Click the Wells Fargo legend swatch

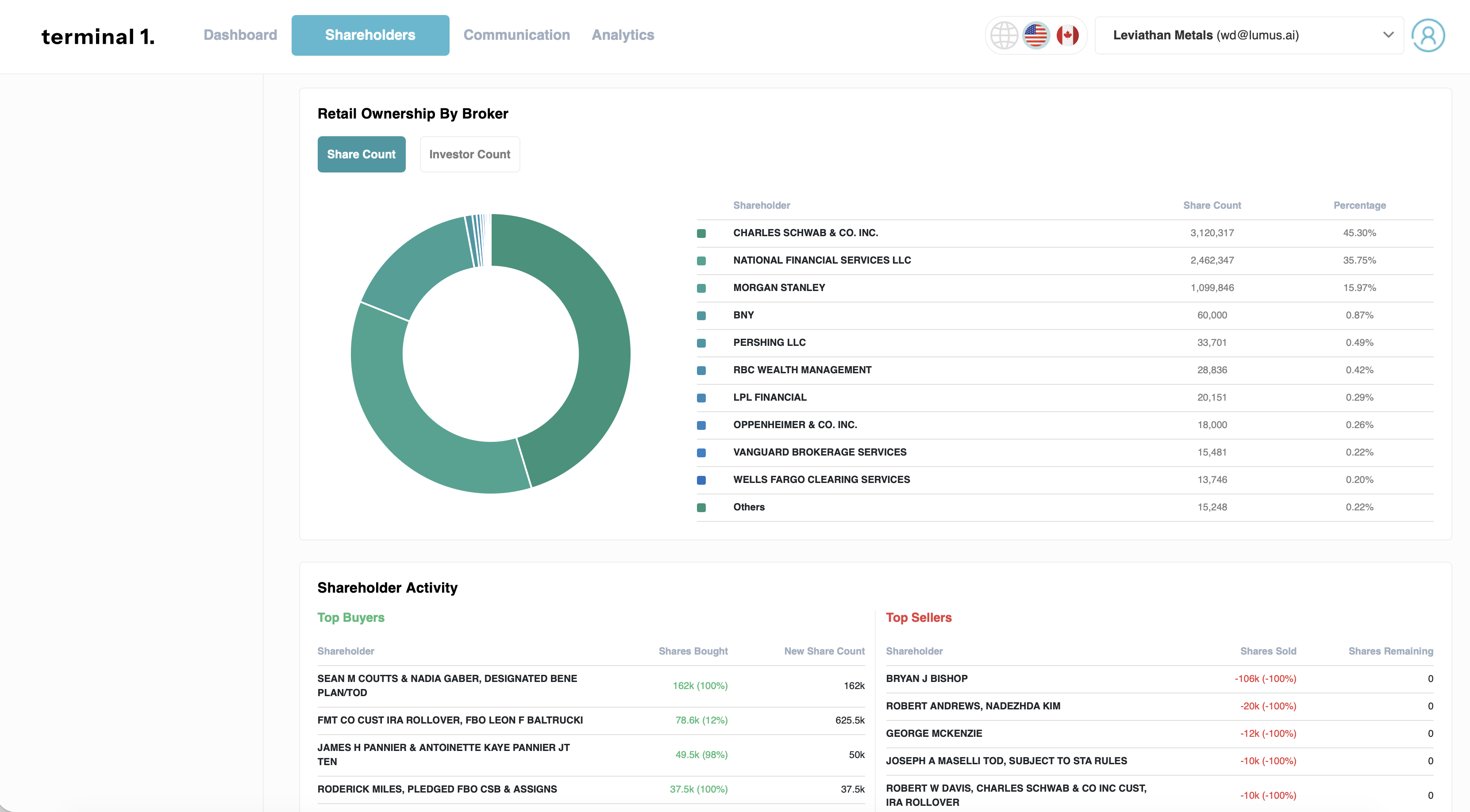[701, 479]
